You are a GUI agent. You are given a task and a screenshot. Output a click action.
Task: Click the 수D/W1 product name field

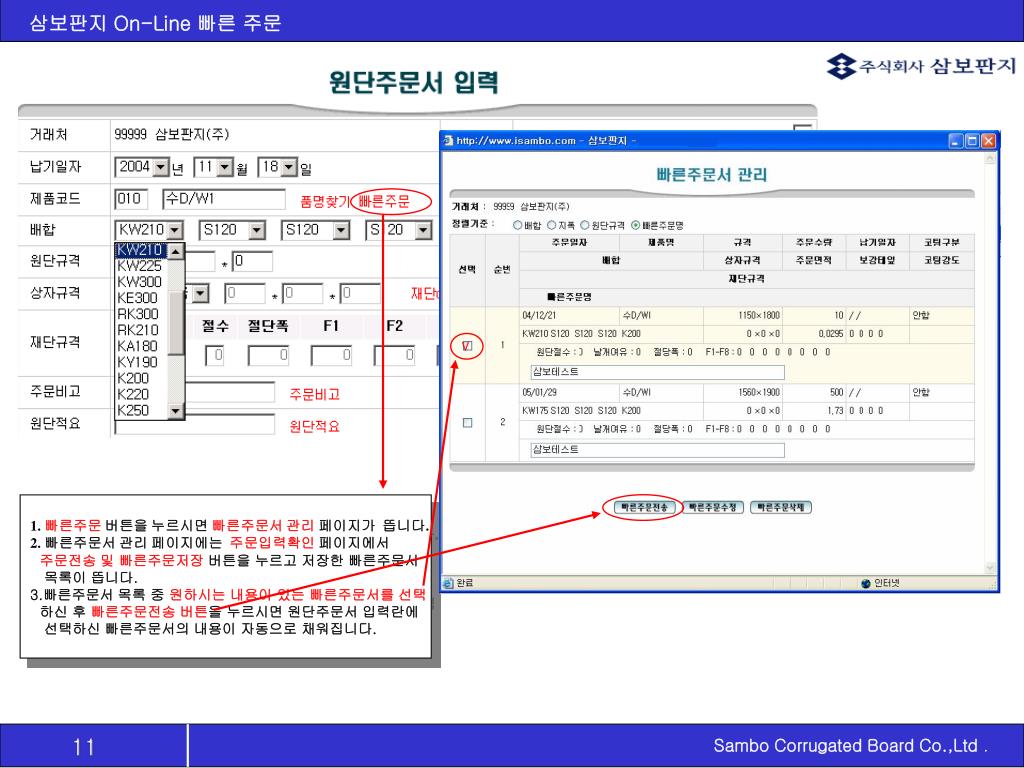[223, 199]
